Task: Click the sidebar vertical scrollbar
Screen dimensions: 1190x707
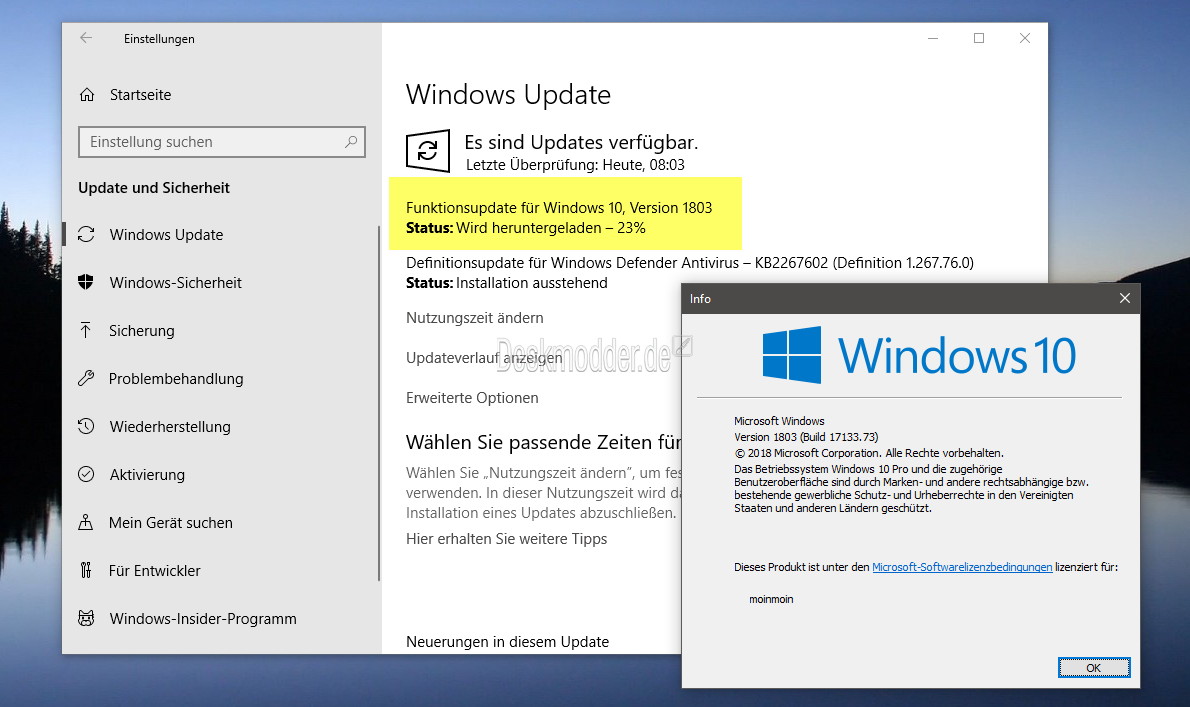Action: coord(378,404)
